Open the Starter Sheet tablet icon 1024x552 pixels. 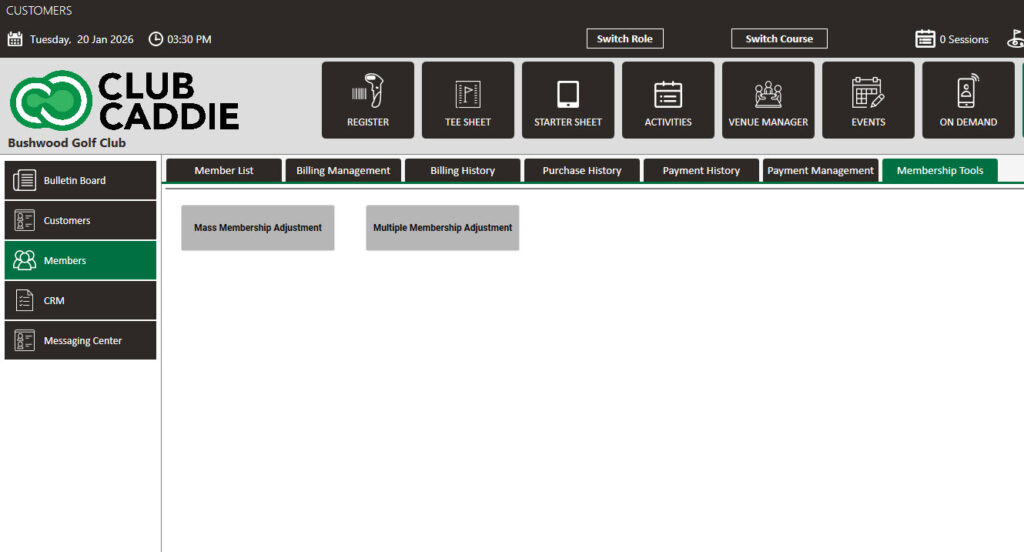(x=568, y=94)
